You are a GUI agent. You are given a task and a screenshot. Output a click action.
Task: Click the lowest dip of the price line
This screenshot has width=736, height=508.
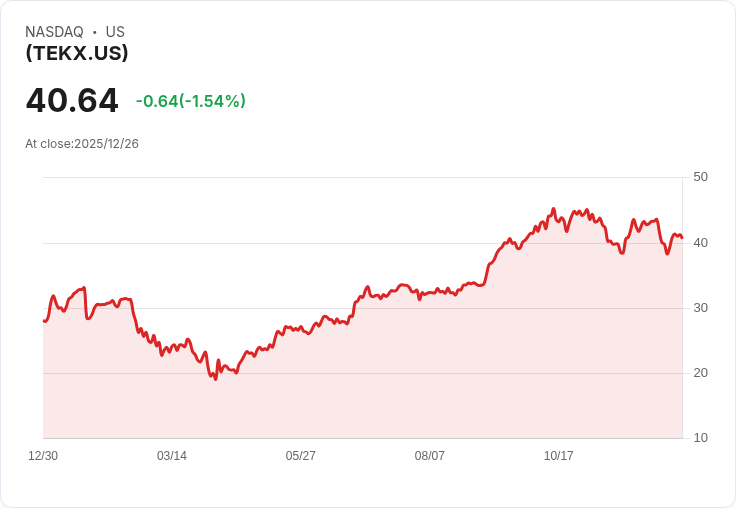(215, 379)
